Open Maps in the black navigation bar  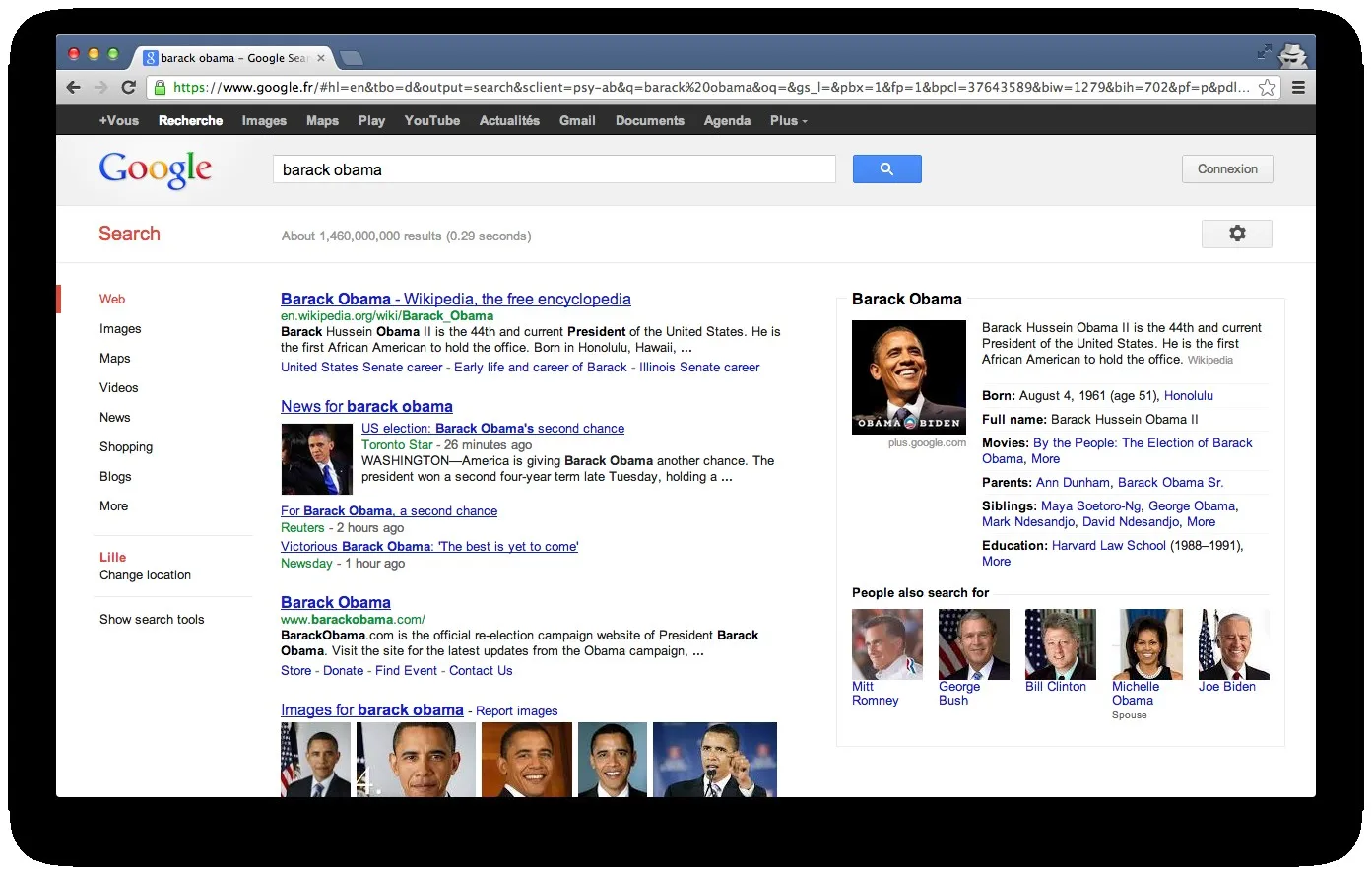[322, 120]
